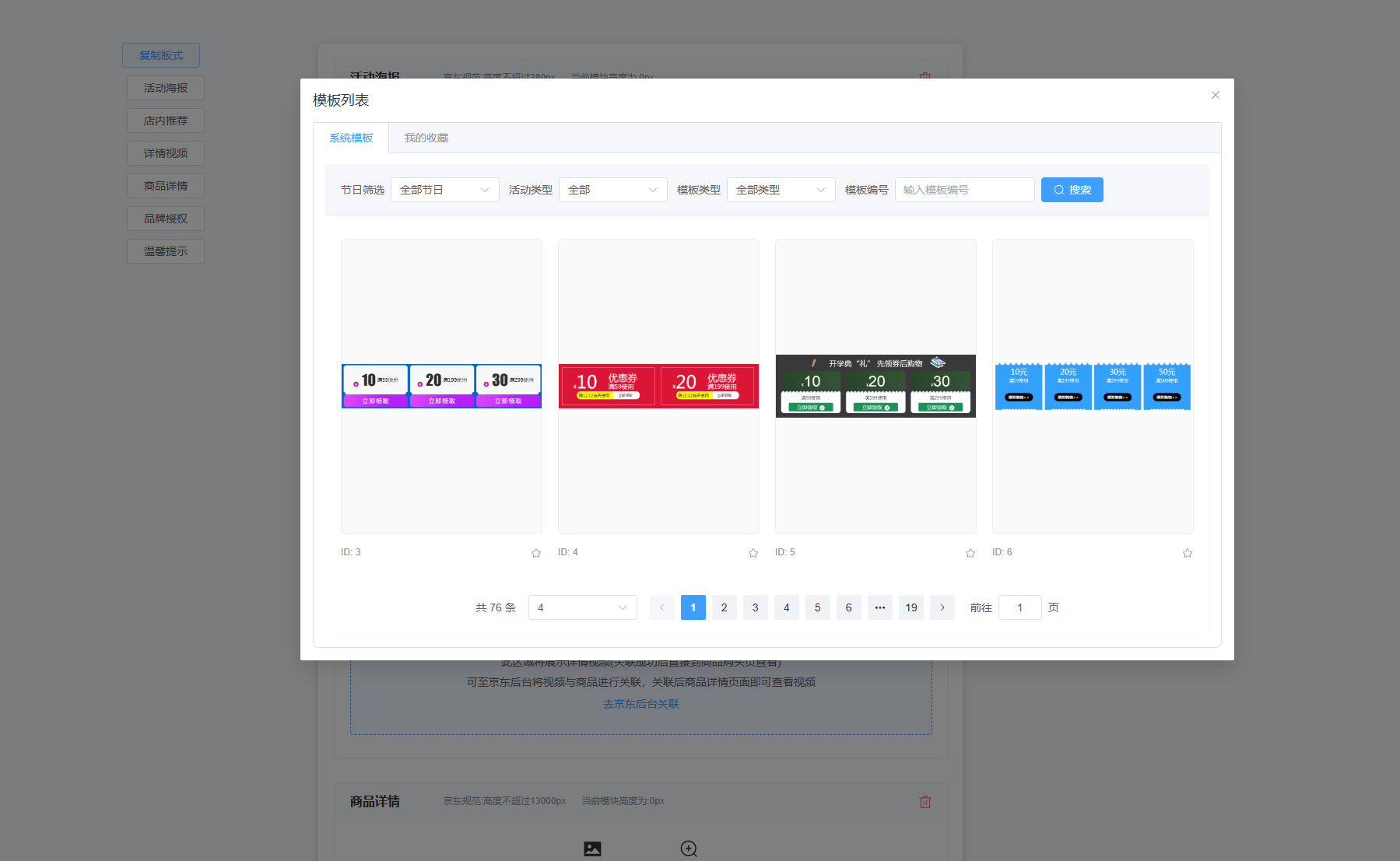Open the 节日筛选 dropdown
The image size is (1400, 861).
pyautogui.click(x=444, y=190)
